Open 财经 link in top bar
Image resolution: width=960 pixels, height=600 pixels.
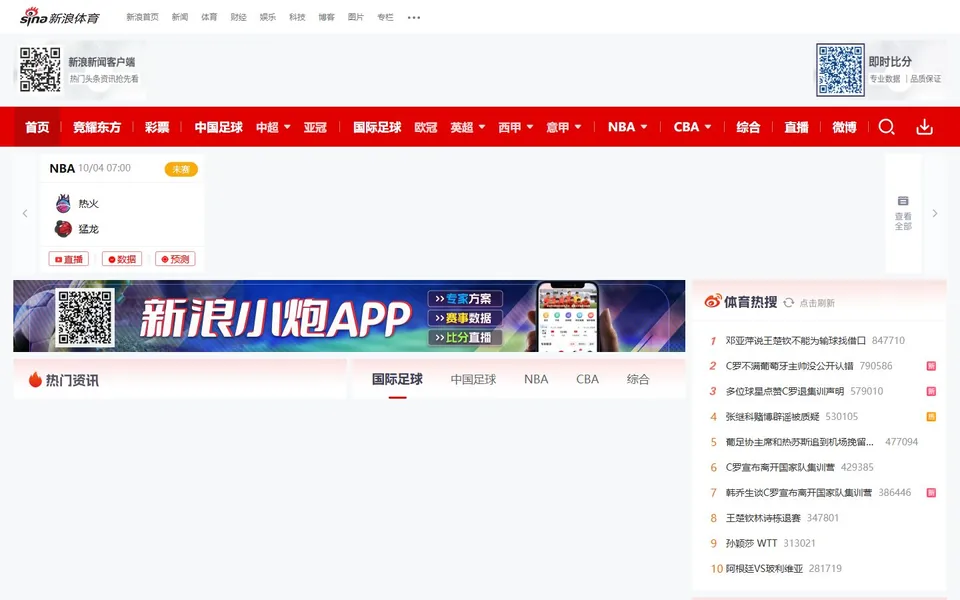[x=239, y=17]
